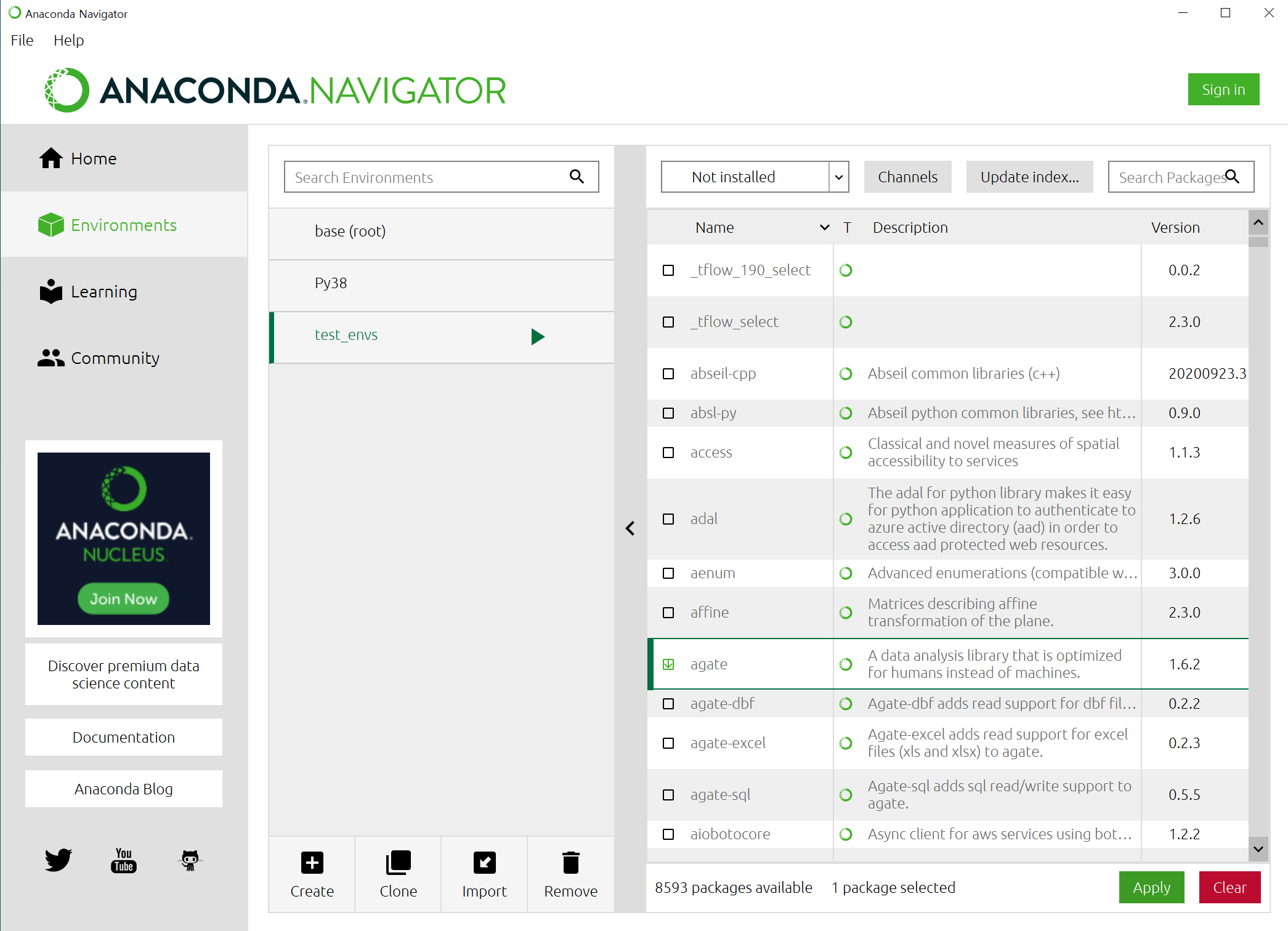Viewport: 1288px width, 931px height.
Task: Click the Remove environment trash icon
Action: click(x=570, y=863)
